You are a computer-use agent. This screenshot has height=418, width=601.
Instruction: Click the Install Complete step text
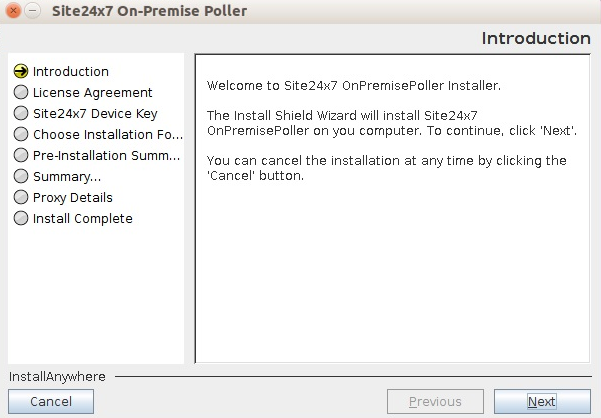[x=83, y=219]
